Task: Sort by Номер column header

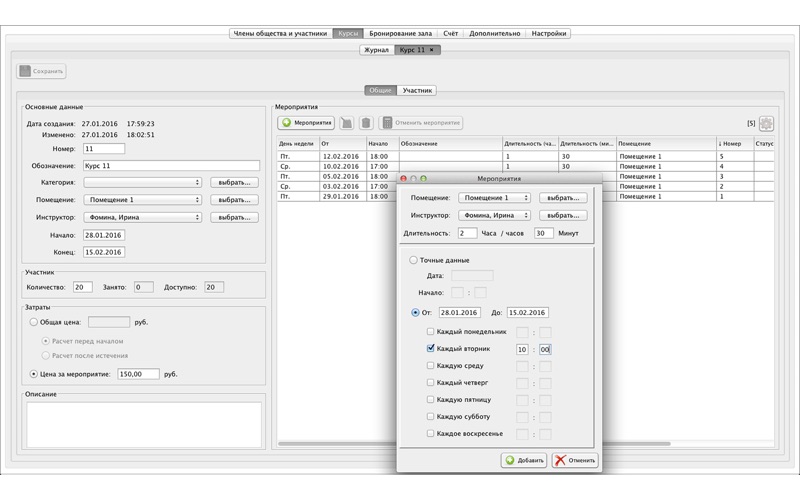Action: (x=735, y=144)
